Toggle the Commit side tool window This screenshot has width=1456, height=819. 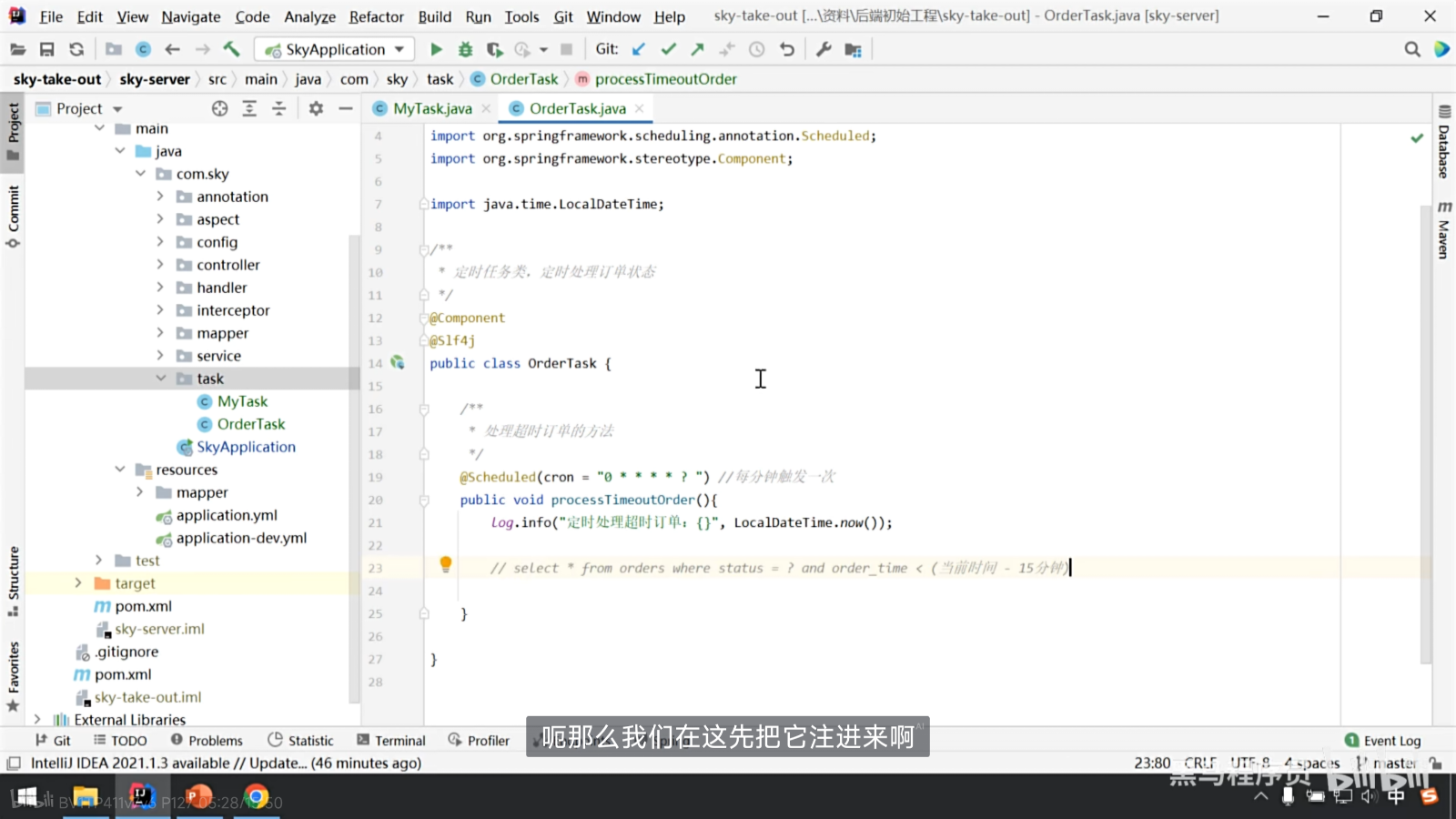point(13,216)
